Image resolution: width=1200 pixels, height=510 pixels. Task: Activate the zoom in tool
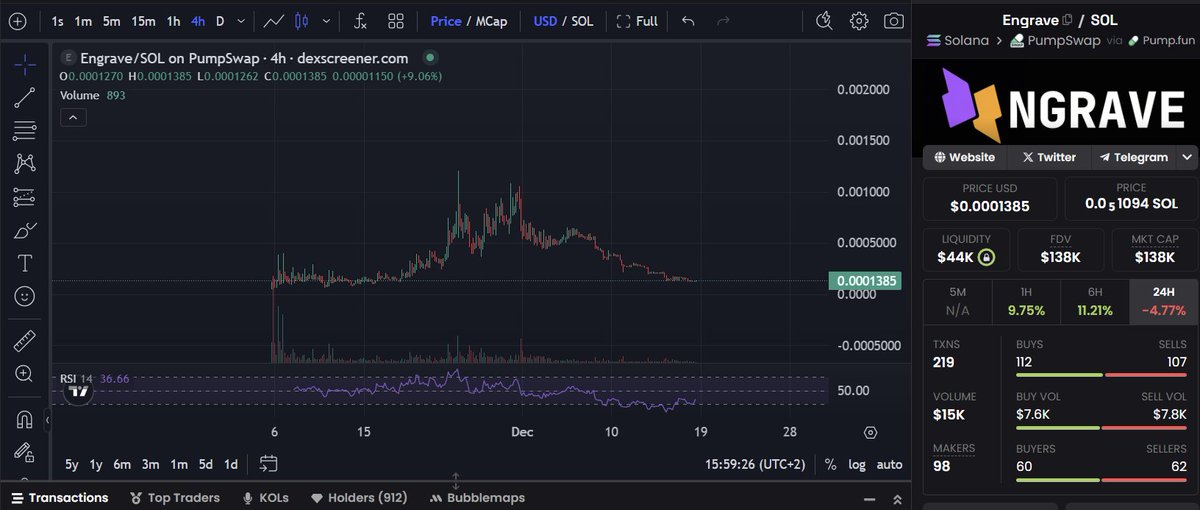pos(25,374)
